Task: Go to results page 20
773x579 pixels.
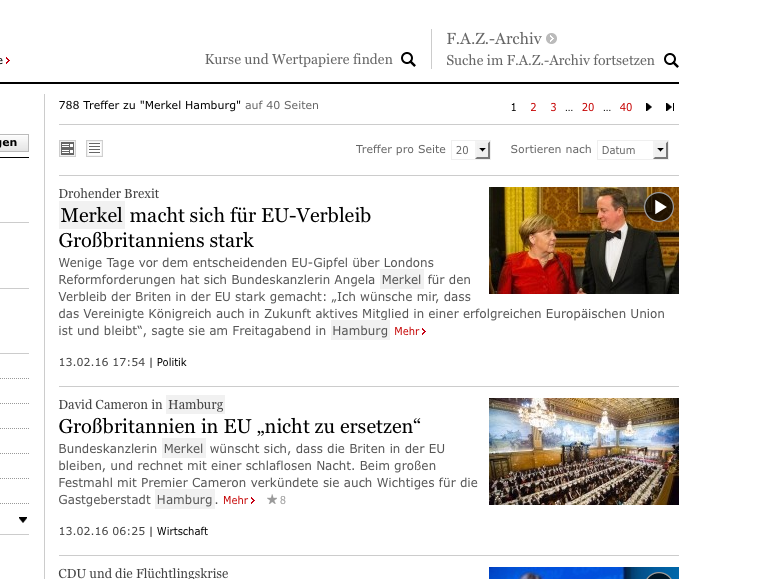Action: pos(588,107)
